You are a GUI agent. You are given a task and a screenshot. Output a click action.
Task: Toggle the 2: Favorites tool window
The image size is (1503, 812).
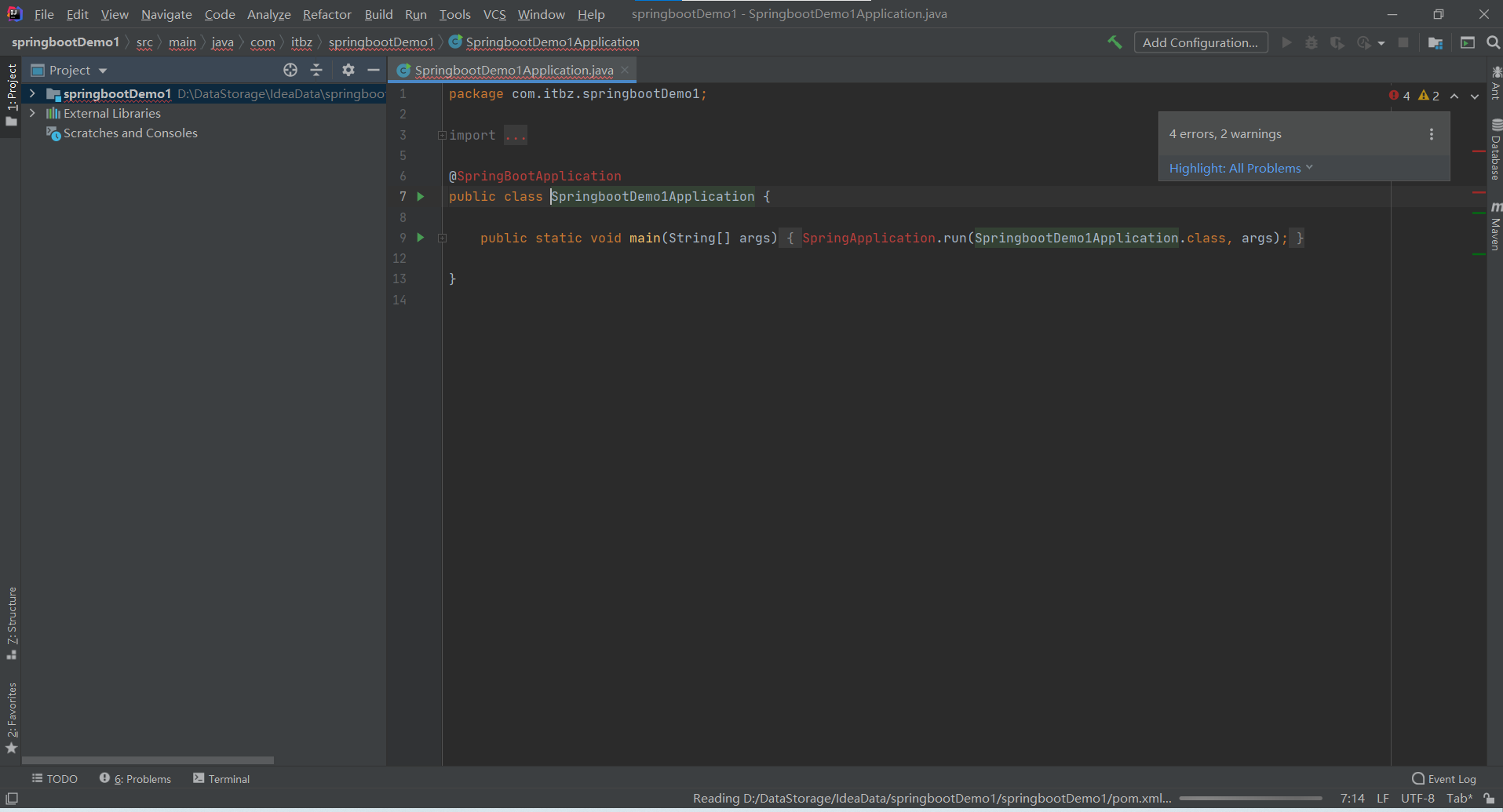click(x=11, y=718)
